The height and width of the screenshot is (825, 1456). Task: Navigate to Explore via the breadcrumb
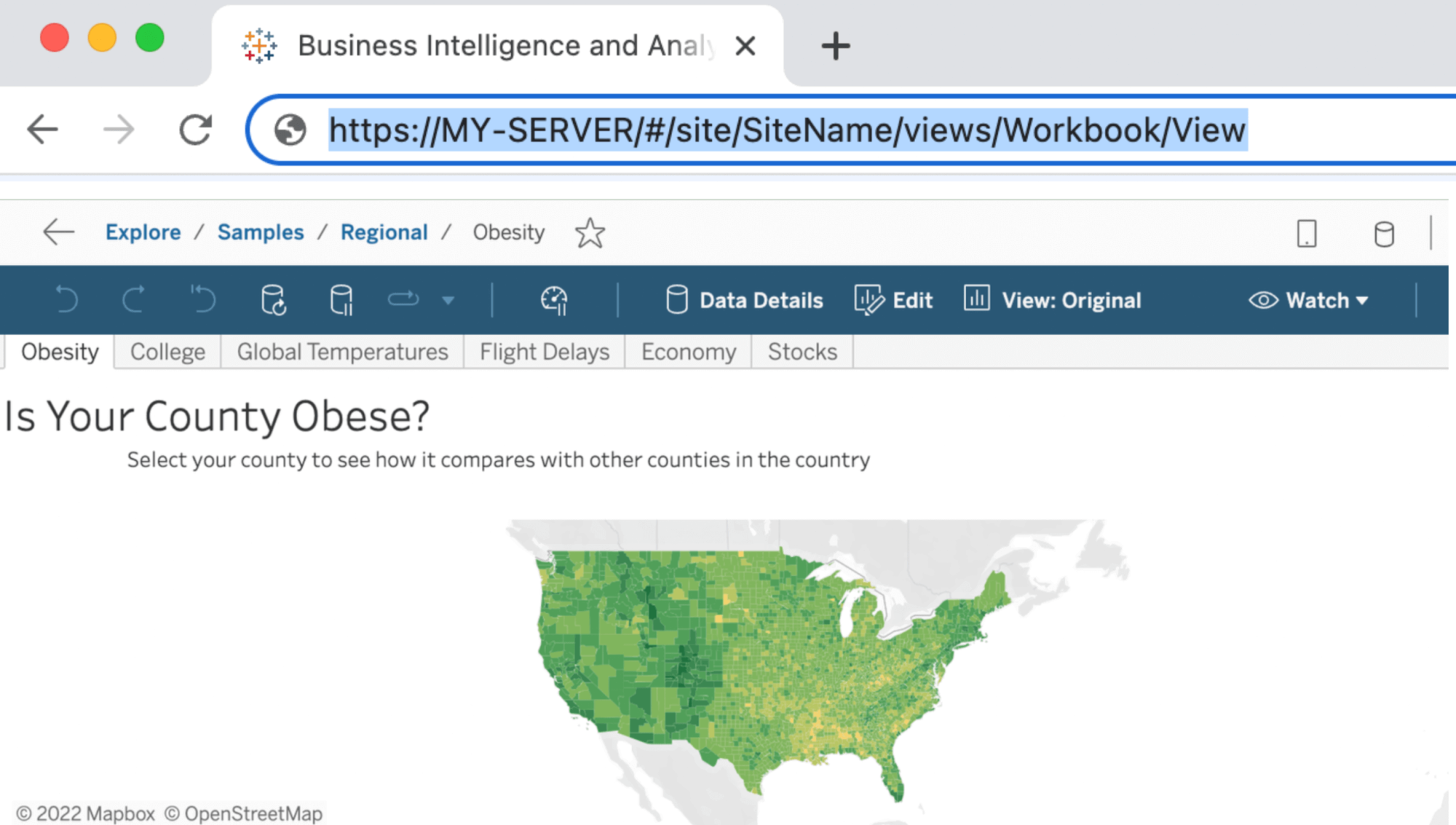[x=142, y=232]
